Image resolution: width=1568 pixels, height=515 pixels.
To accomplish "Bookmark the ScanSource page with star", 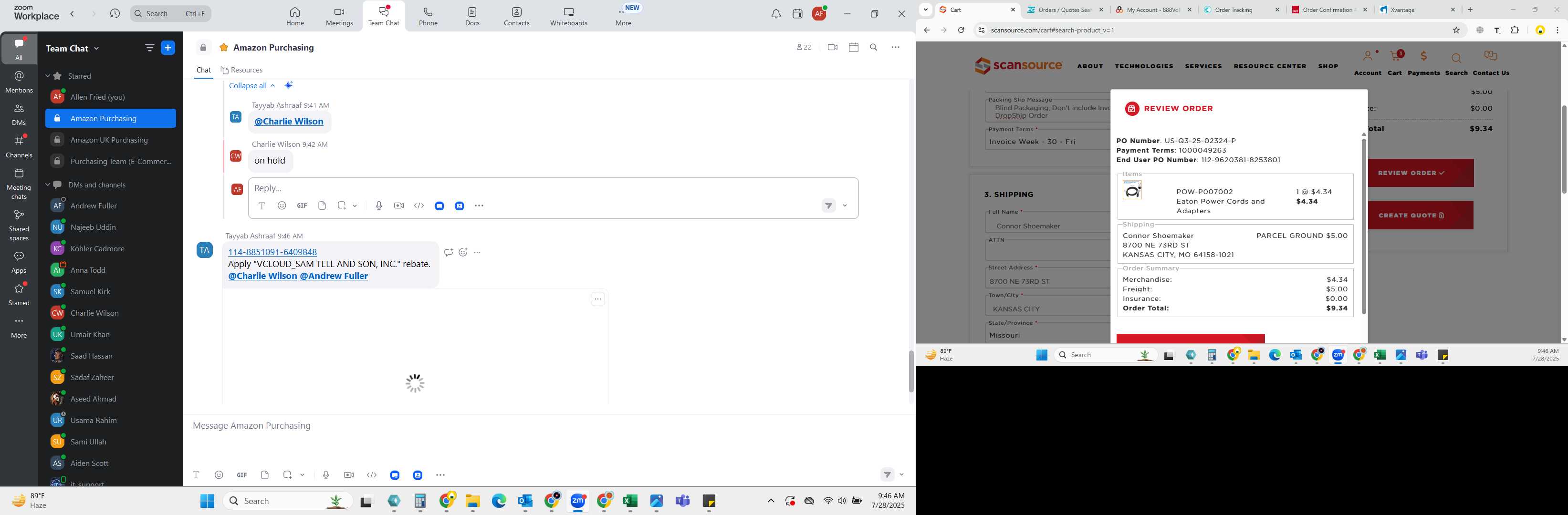I will click(1457, 30).
